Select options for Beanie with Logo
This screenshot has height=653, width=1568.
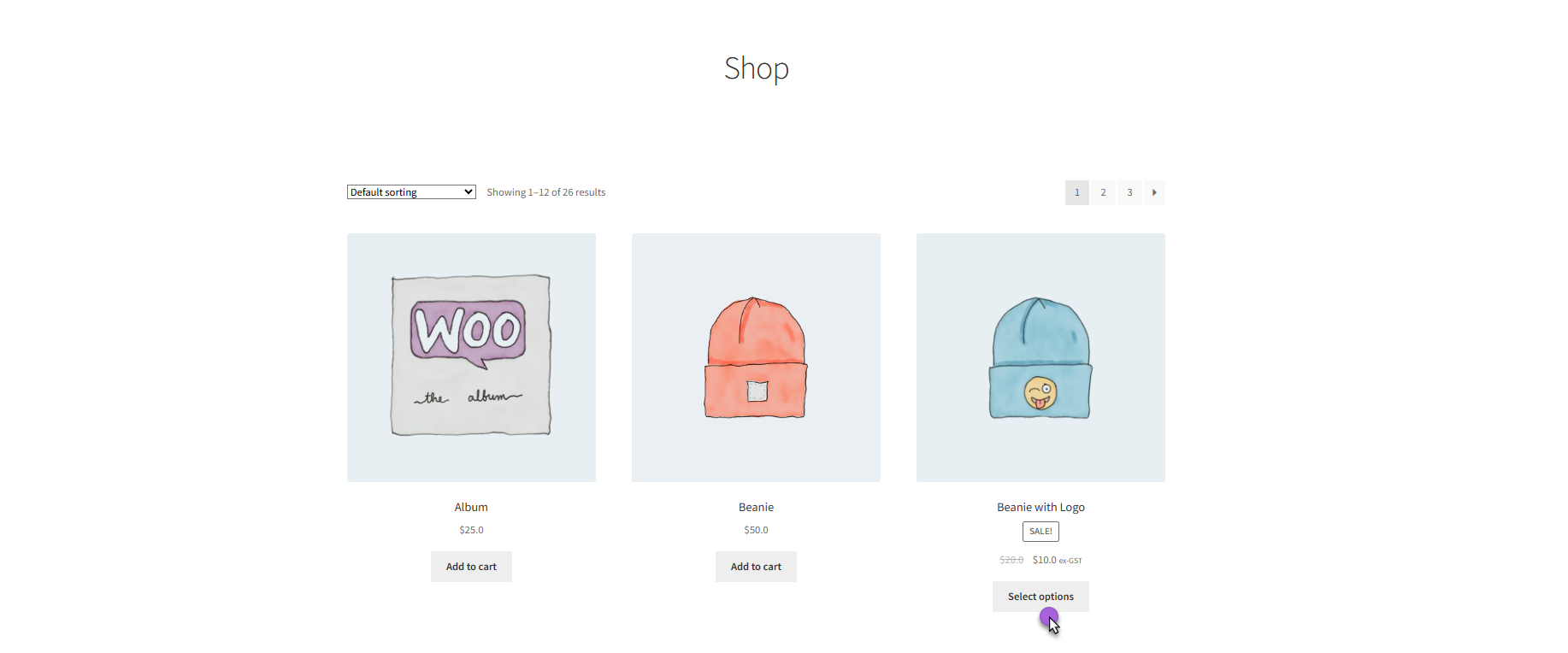(x=1040, y=597)
